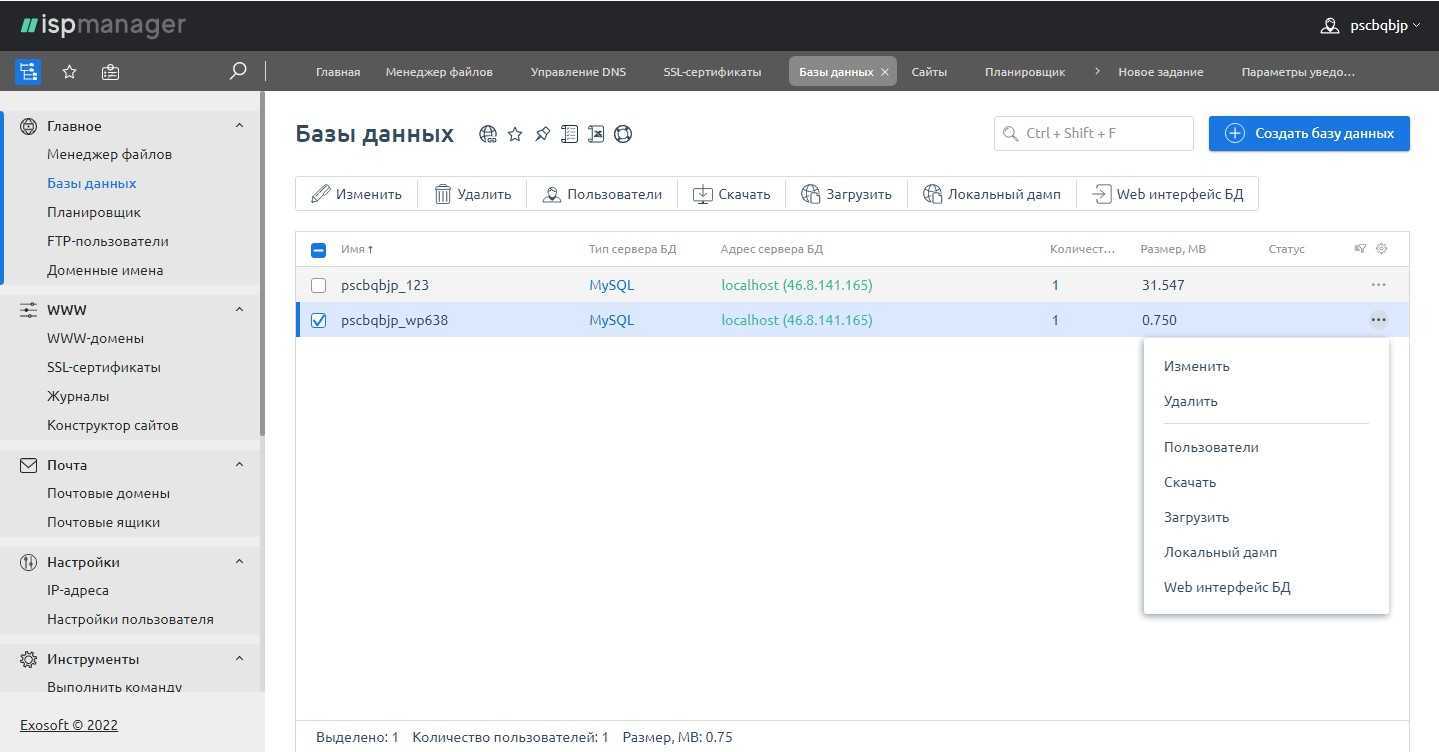Open the Exosoft © 2022 footer link
Viewport: 1439px width, 752px height.
point(69,725)
